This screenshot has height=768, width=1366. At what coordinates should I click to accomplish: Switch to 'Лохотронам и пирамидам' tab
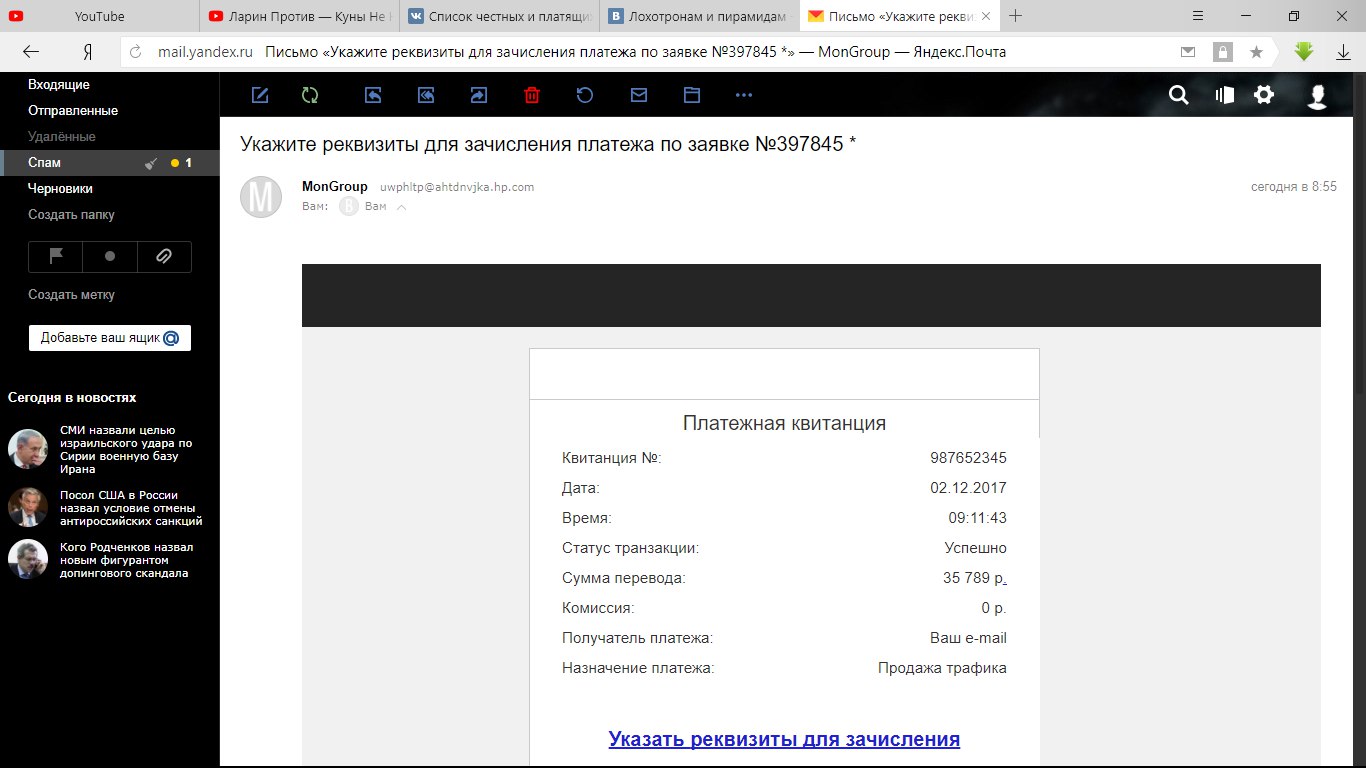(x=700, y=16)
